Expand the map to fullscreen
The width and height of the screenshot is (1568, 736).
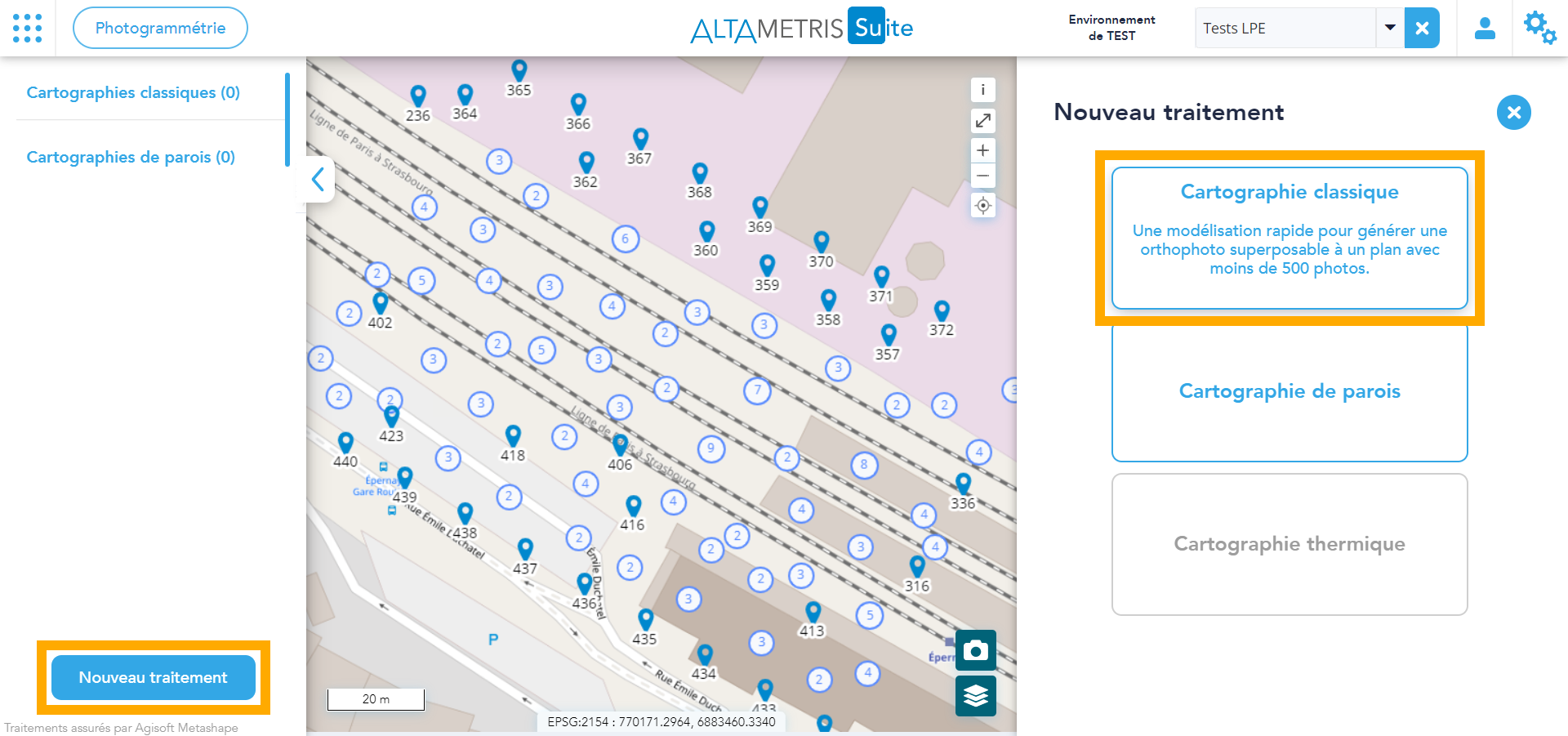click(982, 121)
